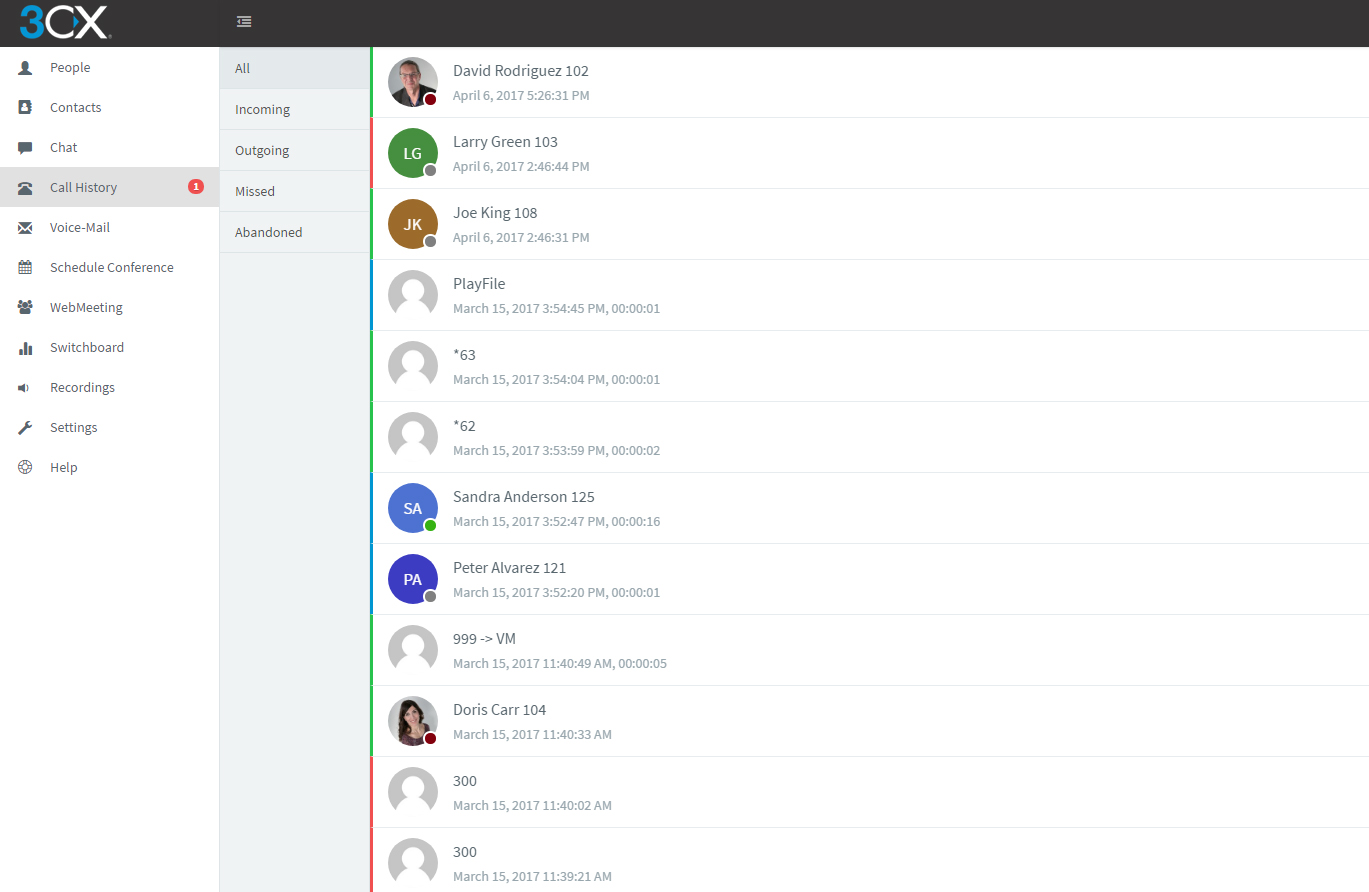This screenshot has width=1369, height=892.
Task: Click the 3CX logo
Action: pos(65,22)
